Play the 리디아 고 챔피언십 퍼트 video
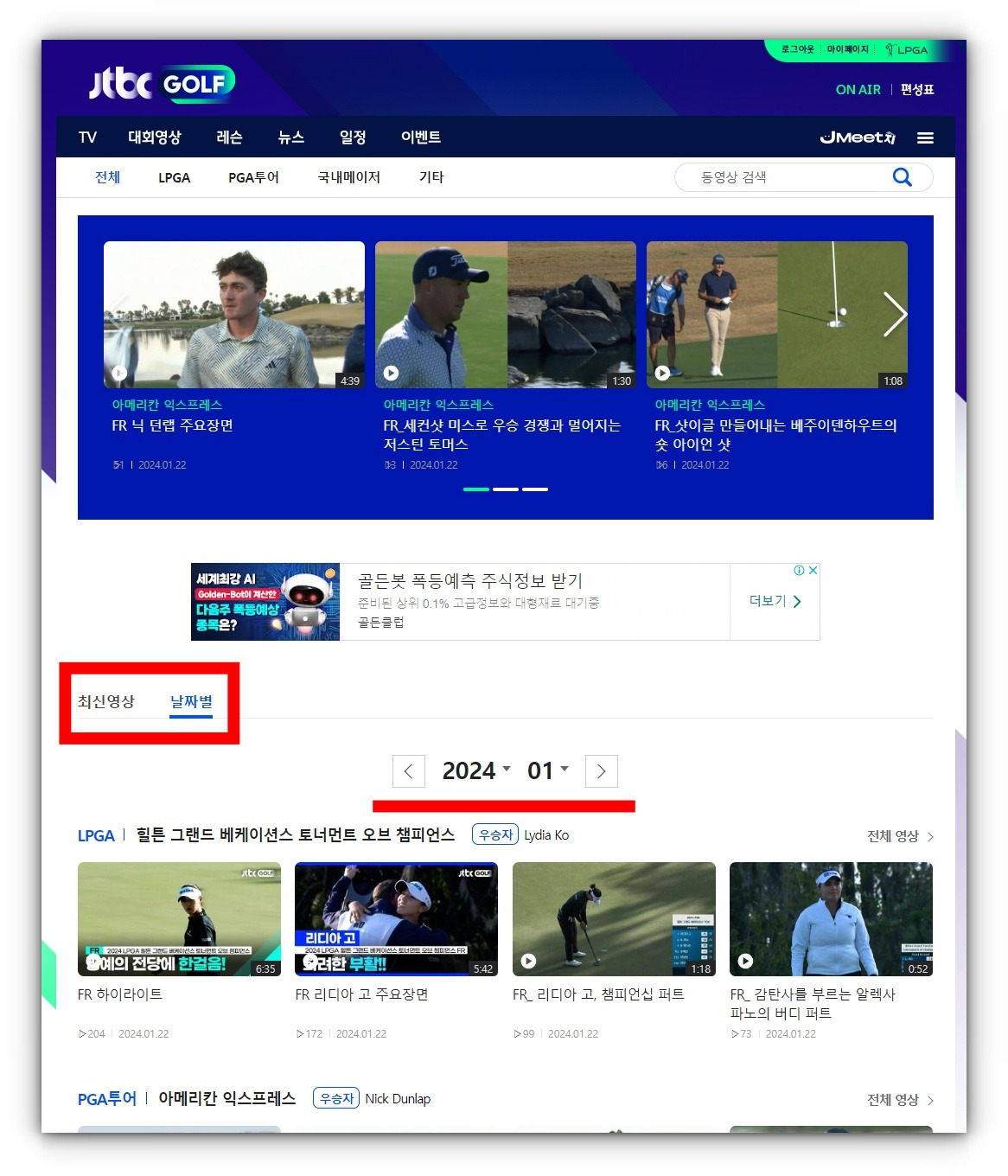Screen dimensions: 1008x1176 (x=528, y=962)
